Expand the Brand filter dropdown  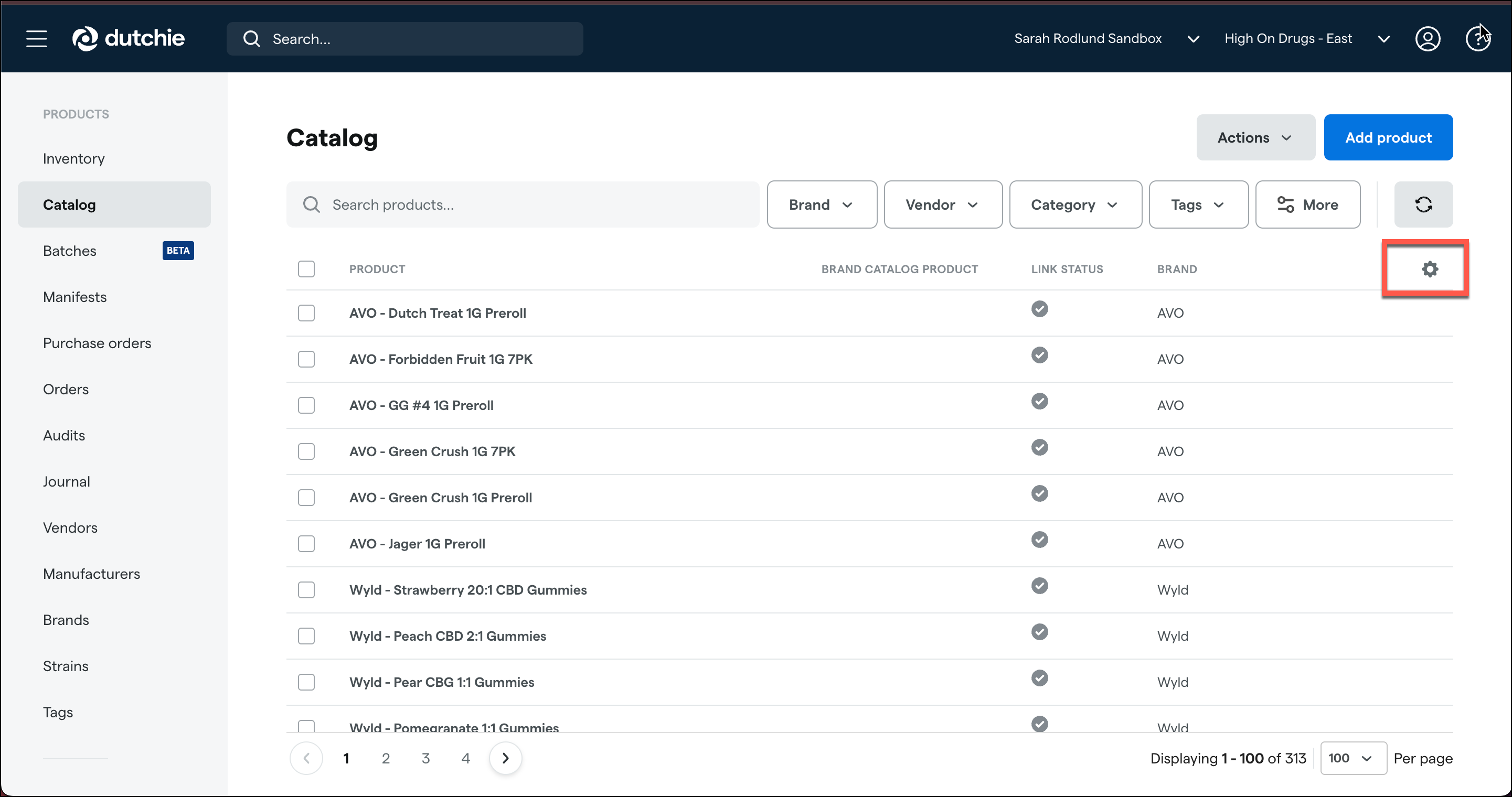pyautogui.click(x=821, y=204)
